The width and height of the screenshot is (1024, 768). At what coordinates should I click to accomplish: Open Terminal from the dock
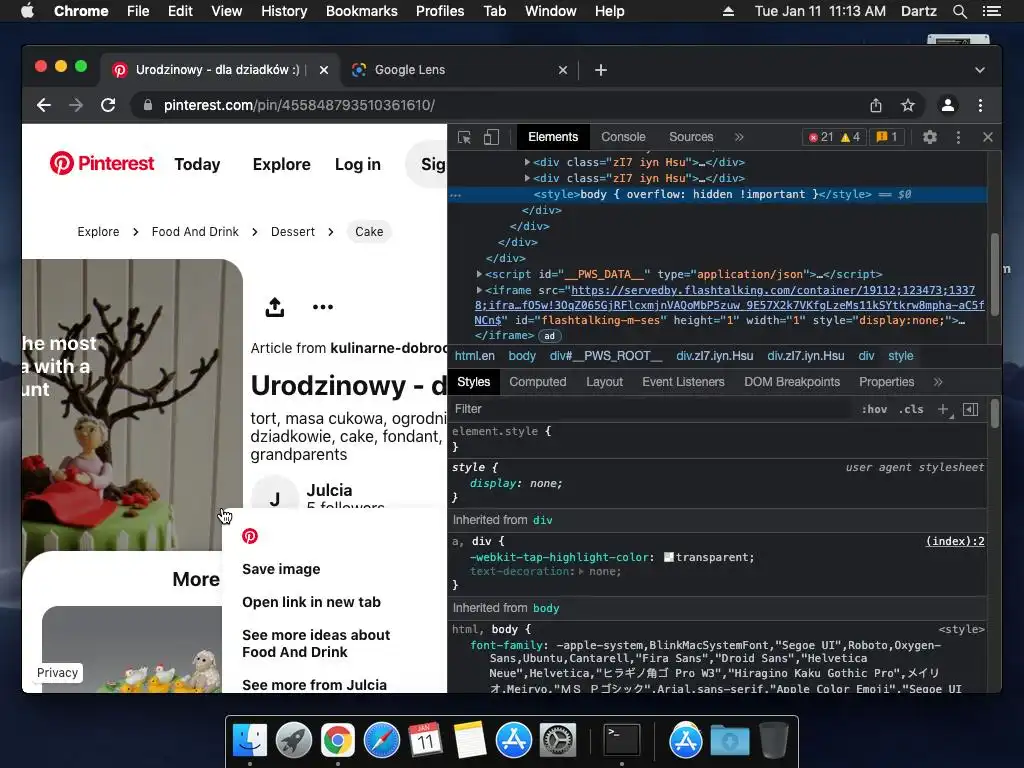tap(622, 741)
